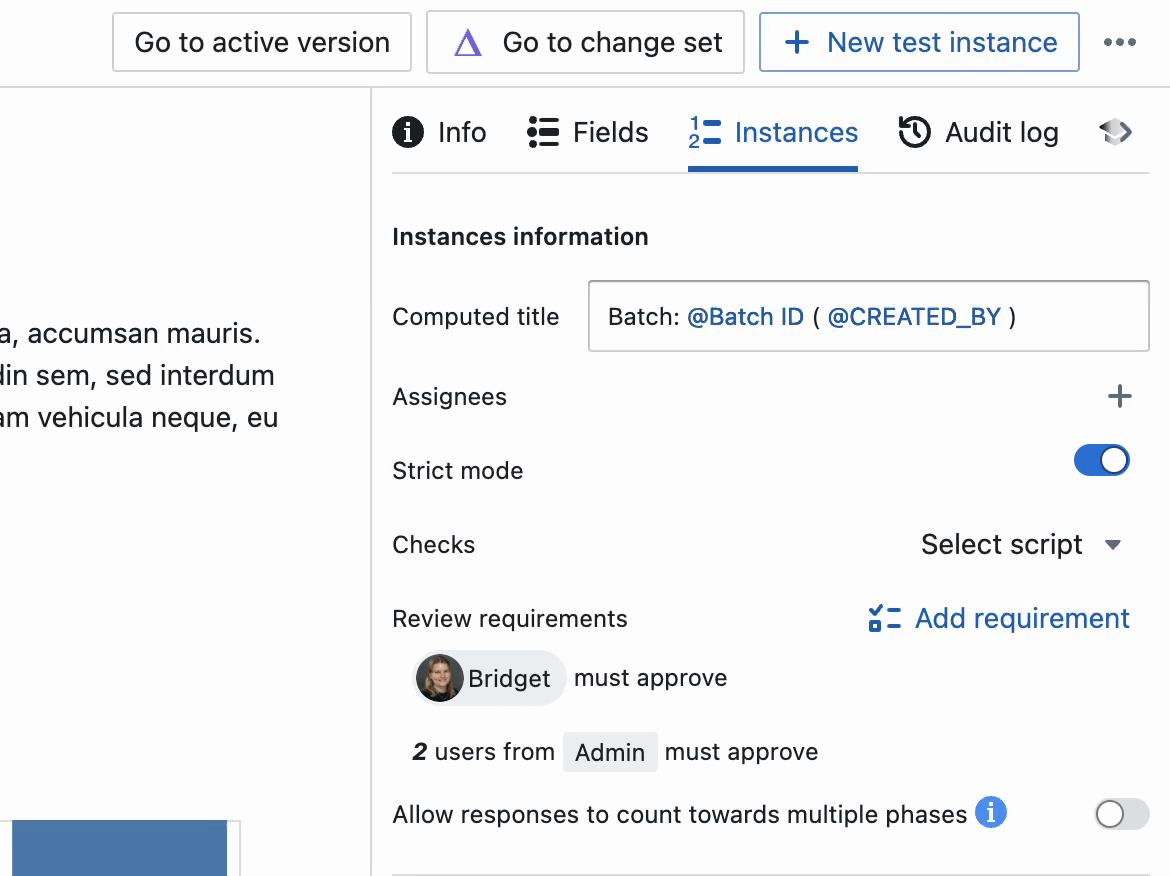Viewport: 1170px width, 876px height.
Task: Click the info icon beside multiple phases
Action: tap(990, 813)
